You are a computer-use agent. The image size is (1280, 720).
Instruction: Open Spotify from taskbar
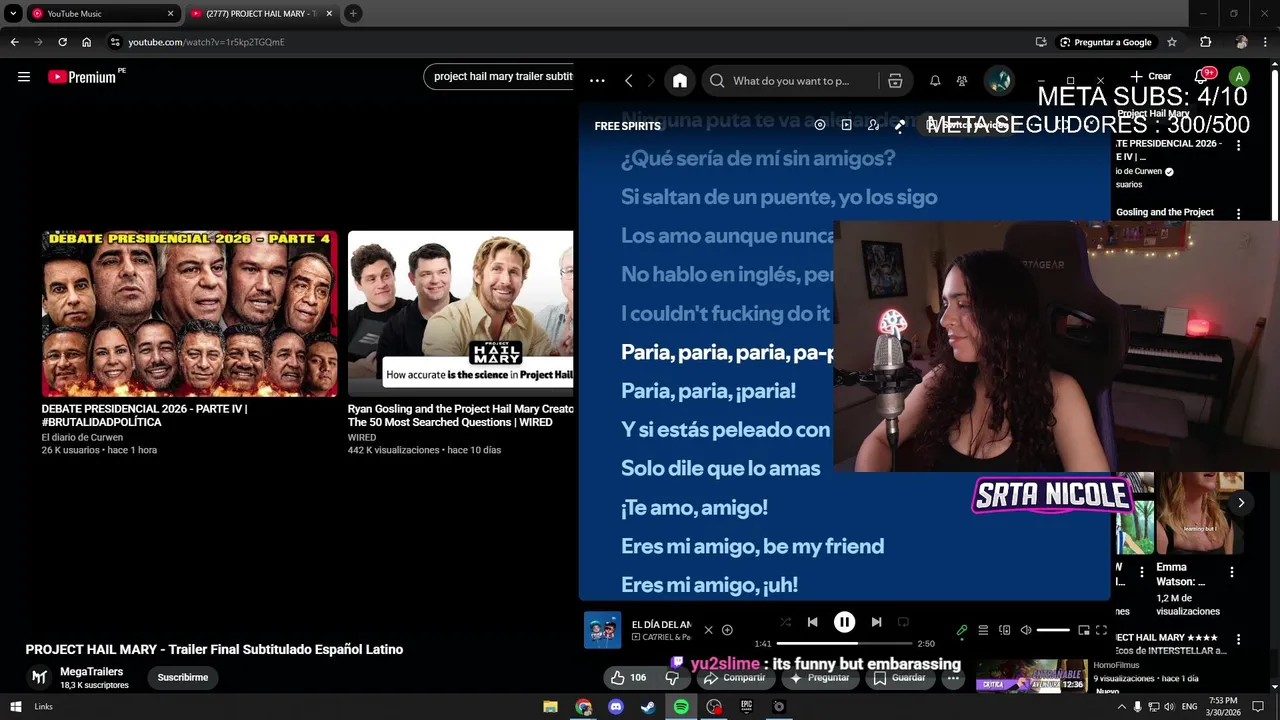tap(681, 707)
